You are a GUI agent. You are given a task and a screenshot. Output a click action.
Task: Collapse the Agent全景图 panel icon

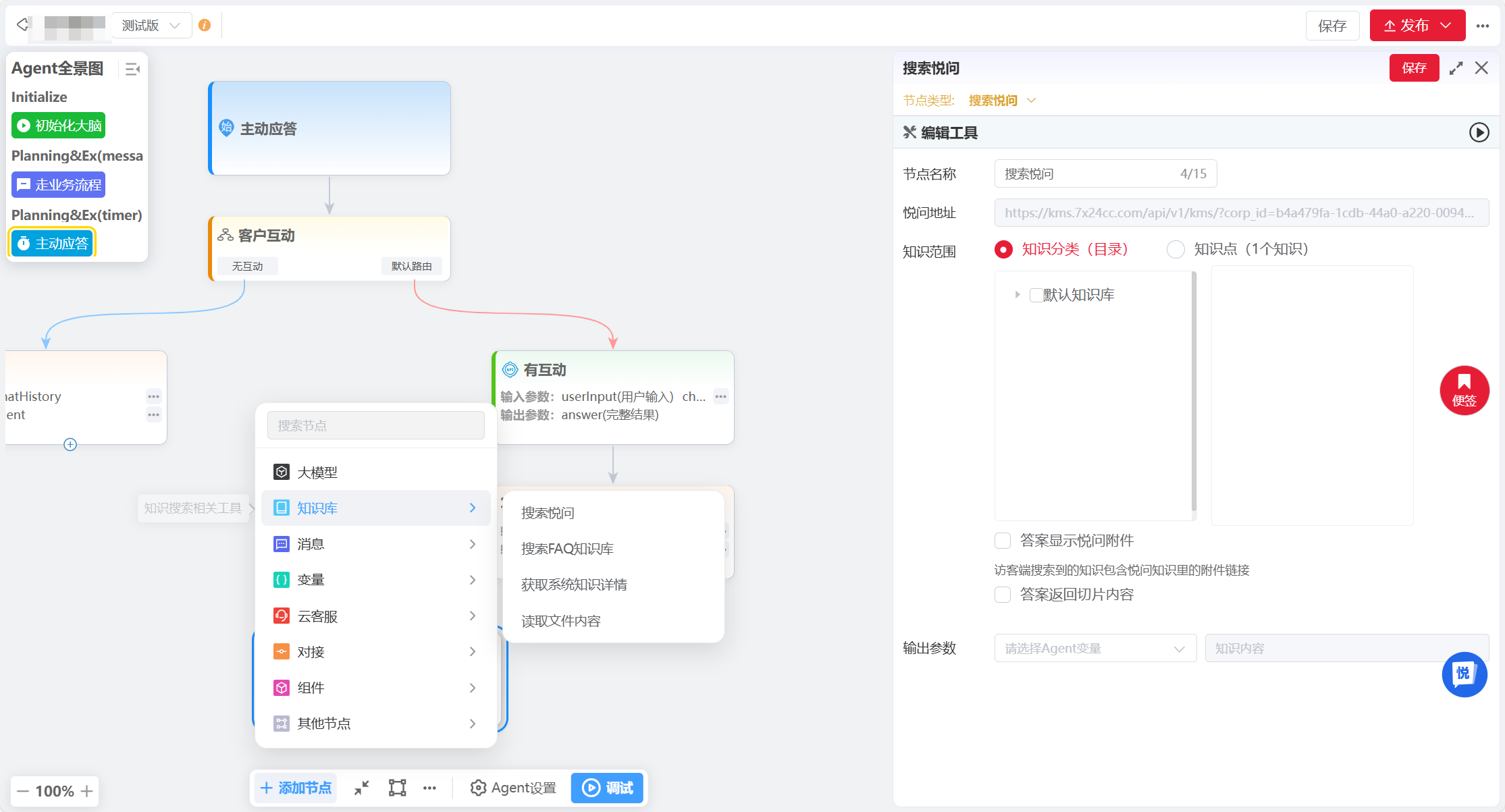pyautogui.click(x=132, y=69)
